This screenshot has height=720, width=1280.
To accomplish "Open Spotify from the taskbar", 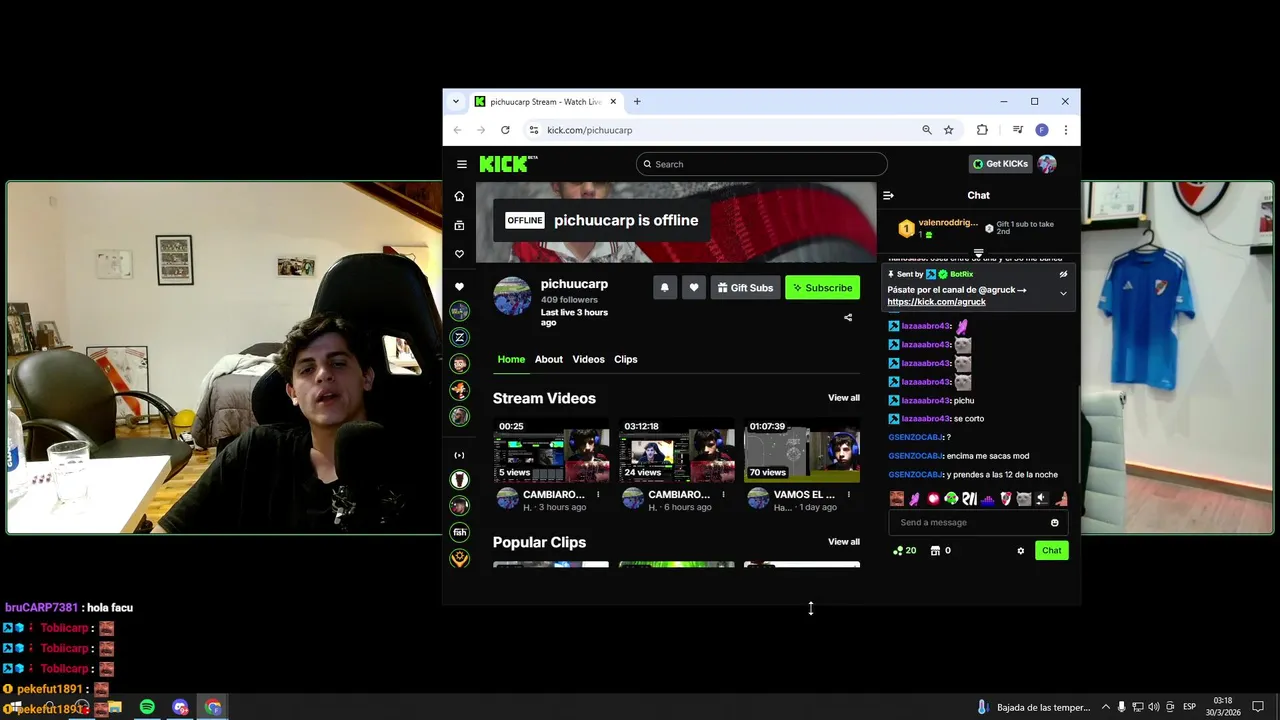I will point(147,707).
